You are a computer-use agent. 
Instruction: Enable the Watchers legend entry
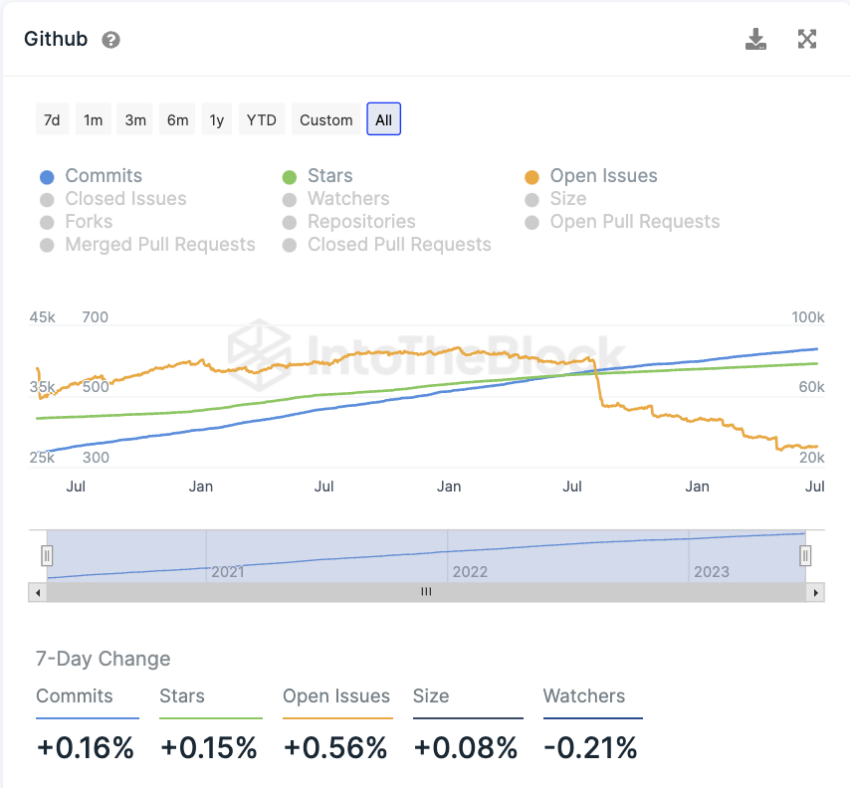point(336,199)
